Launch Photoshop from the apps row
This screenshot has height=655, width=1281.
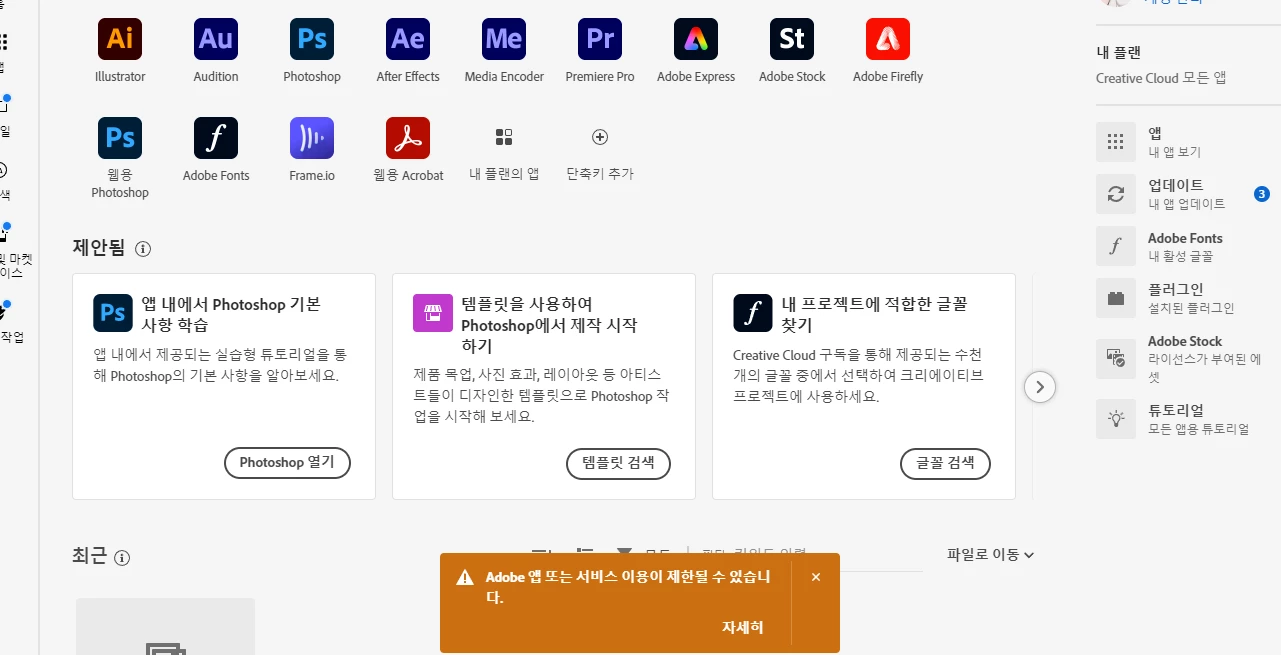(312, 39)
